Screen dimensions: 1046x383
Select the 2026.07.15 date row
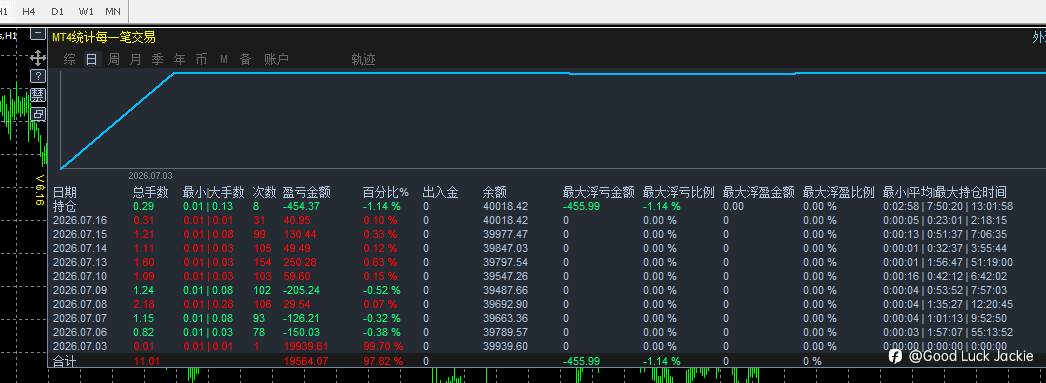80,234
